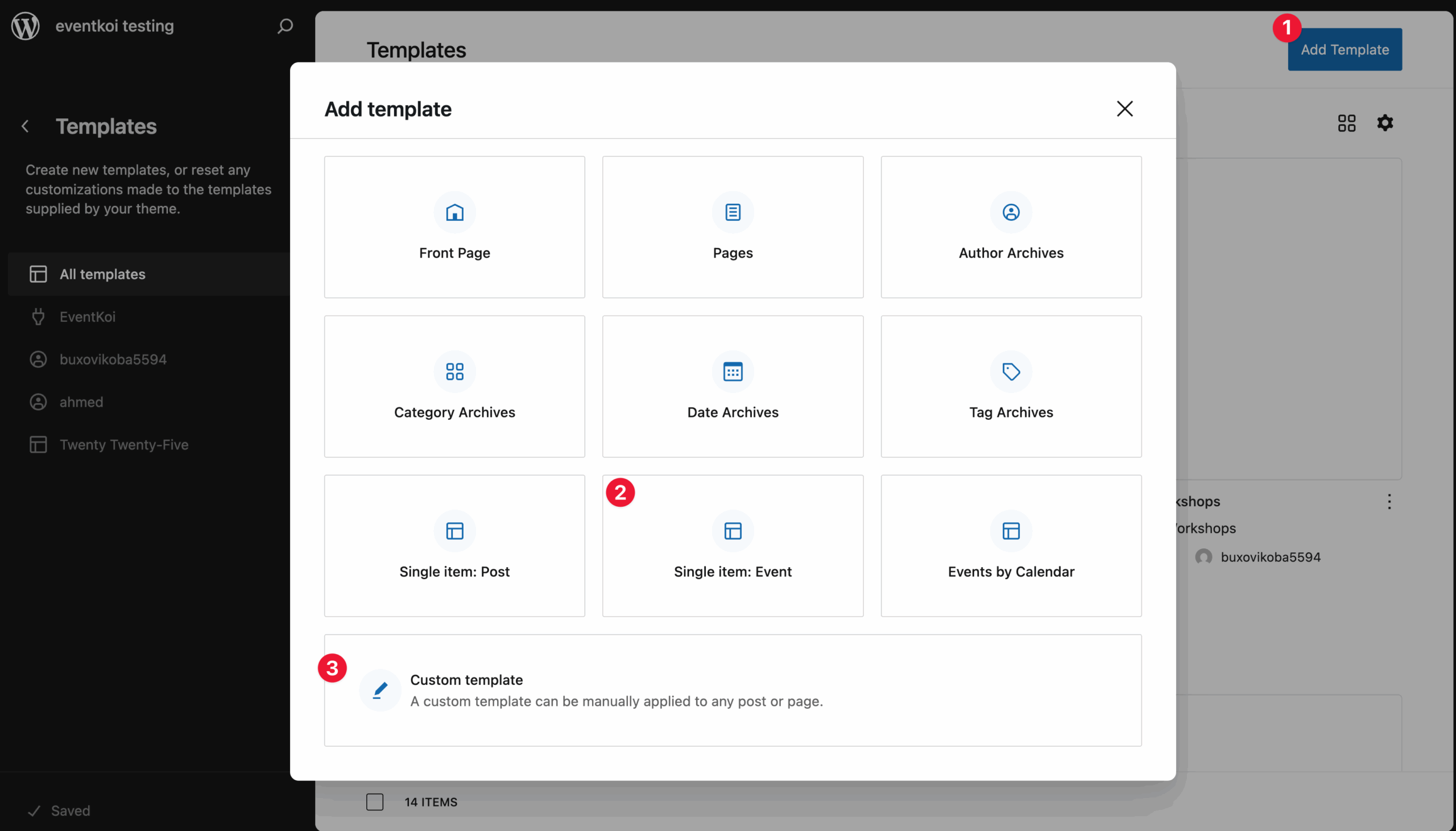Select All templates in sidebar

(x=150, y=274)
